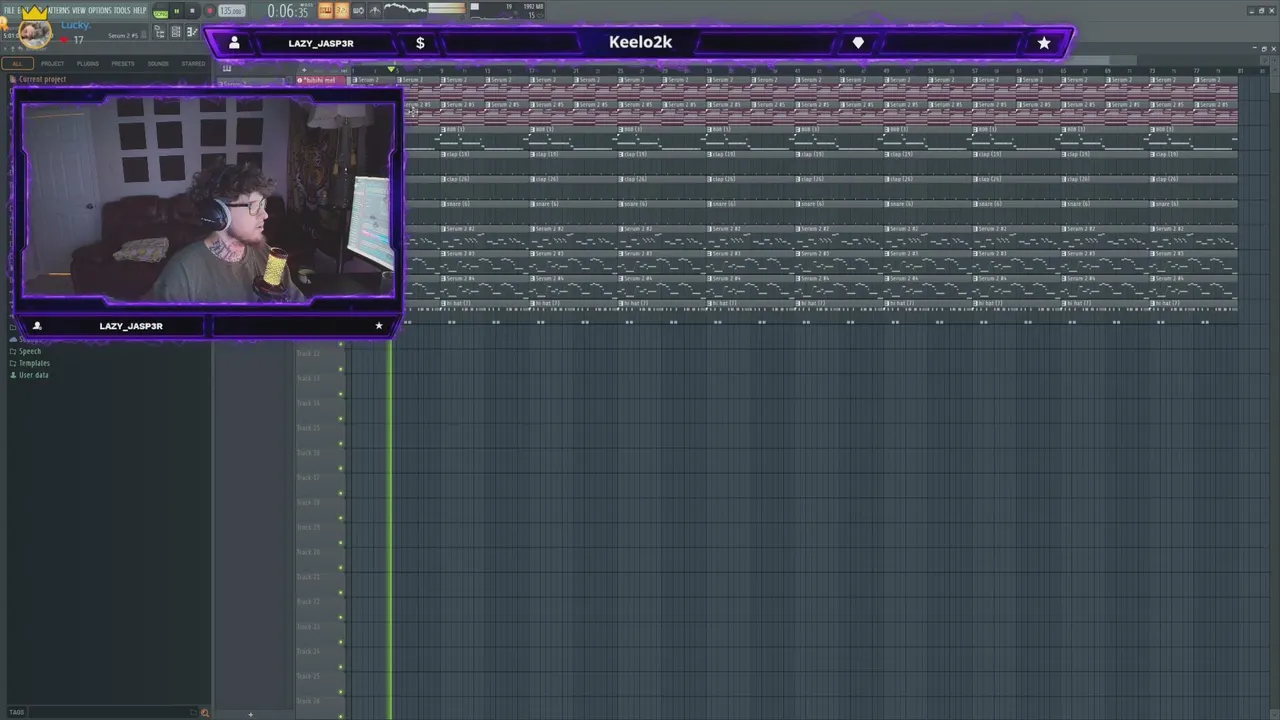Image resolution: width=1280 pixels, height=720 pixels.
Task: Click the green playhead marker on the timeline ruler
Action: click(x=391, y=70)
